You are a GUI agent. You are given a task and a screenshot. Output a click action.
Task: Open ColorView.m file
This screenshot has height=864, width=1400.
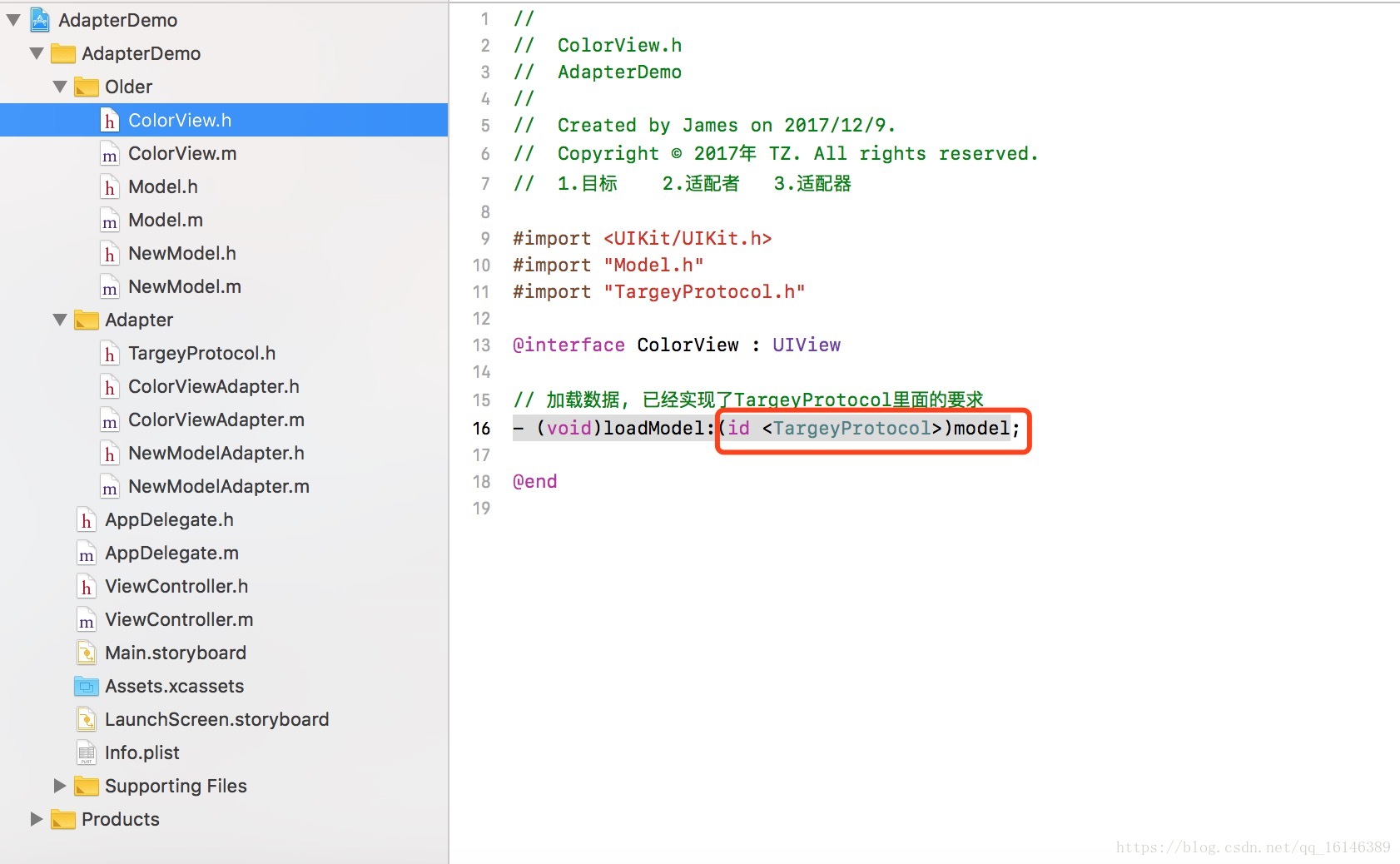pos(182,153)
